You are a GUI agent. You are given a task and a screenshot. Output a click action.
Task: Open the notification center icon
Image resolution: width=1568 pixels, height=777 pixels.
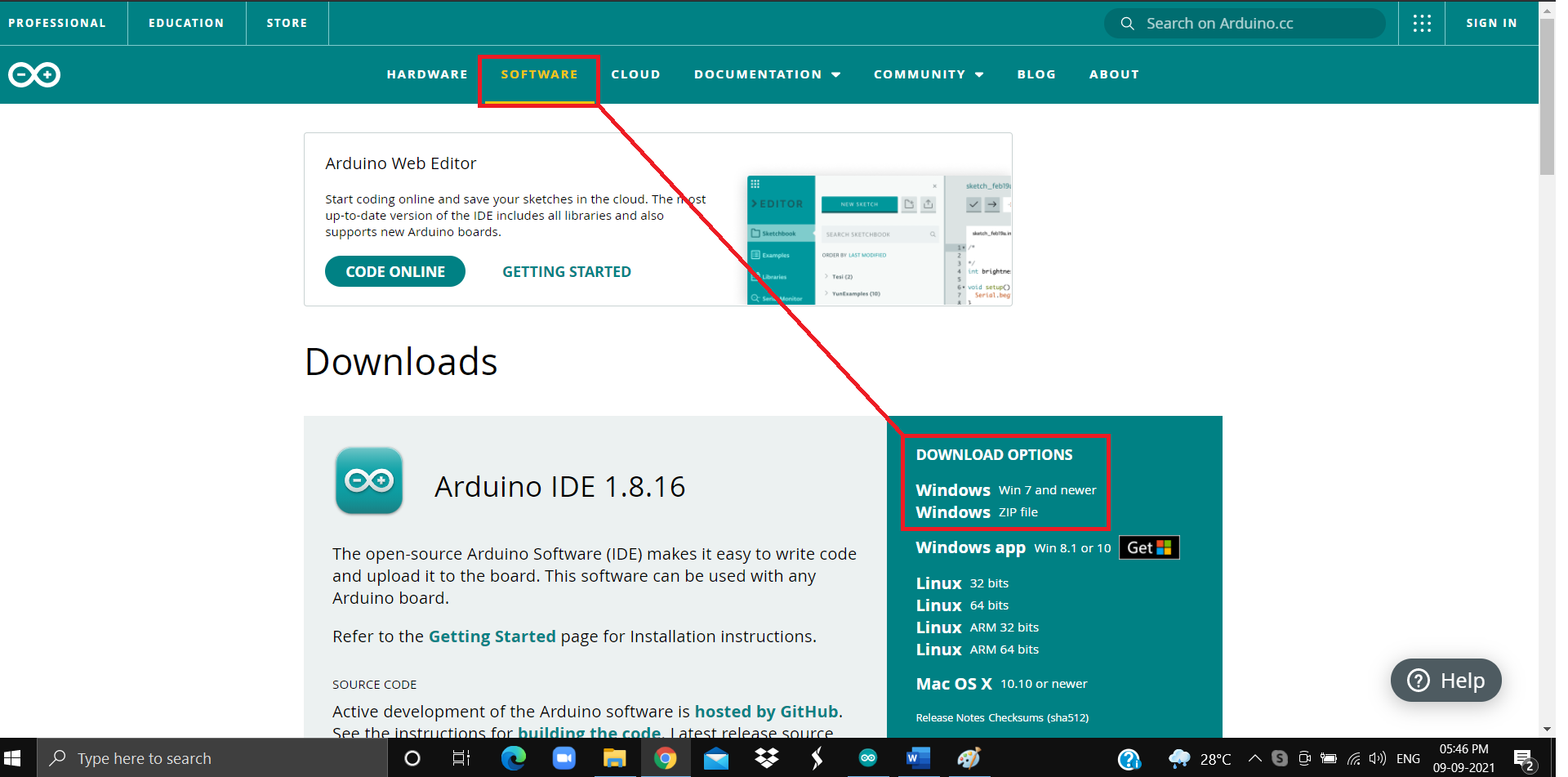[1523, 759]
